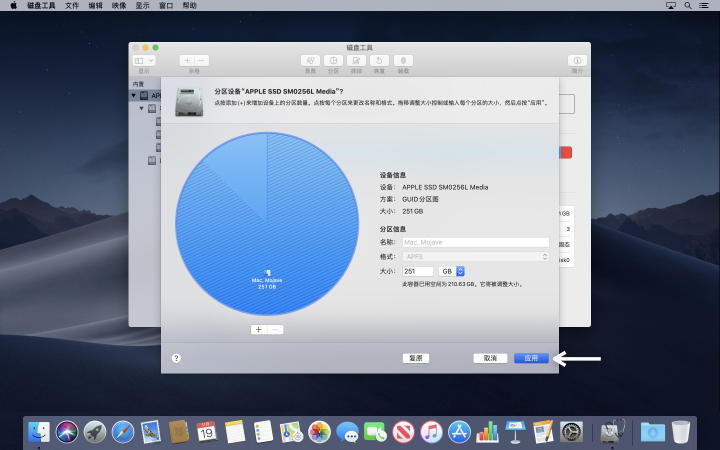Click the 名称 partition name field

pyautogui.click(x=476, y=242)
